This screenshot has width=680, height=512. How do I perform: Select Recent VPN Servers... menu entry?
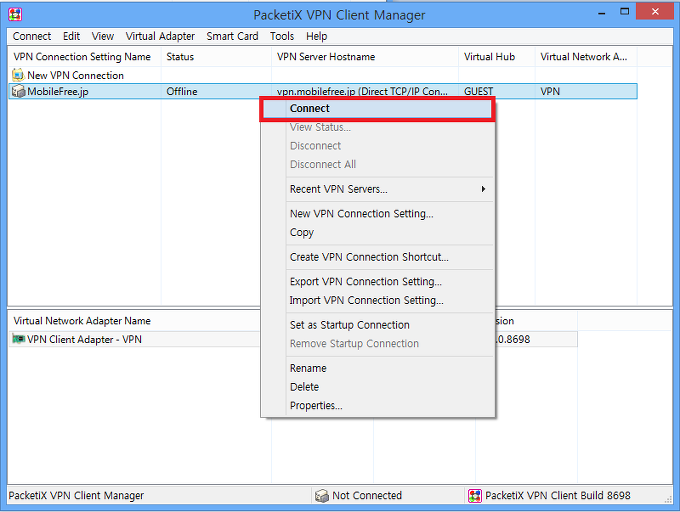(378, 189)
